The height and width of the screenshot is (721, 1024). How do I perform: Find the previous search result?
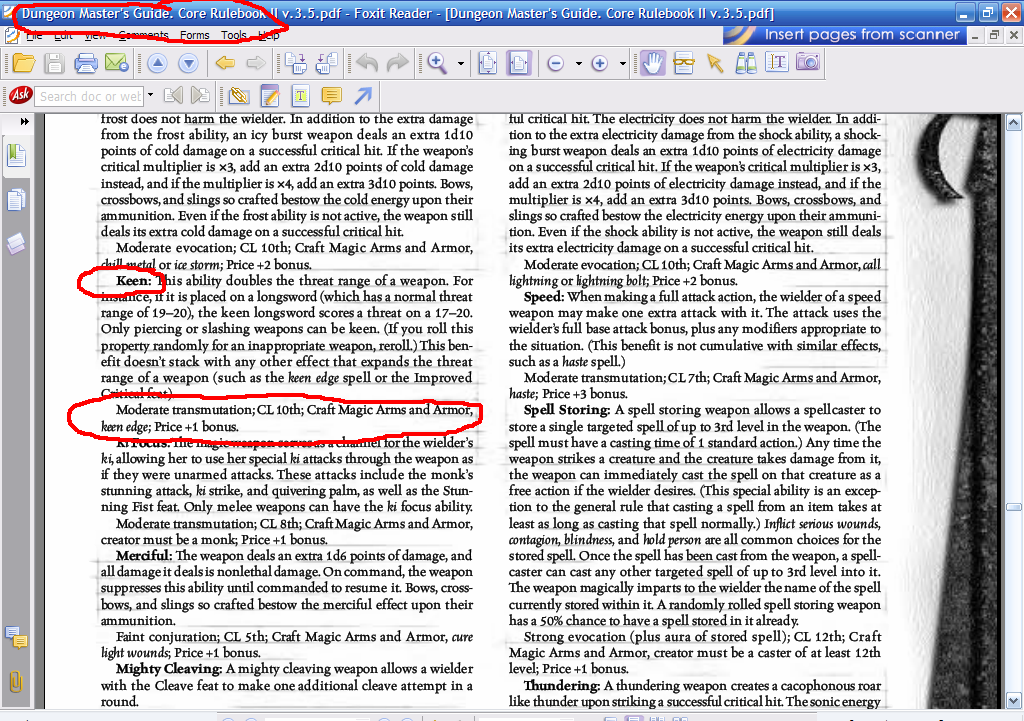click(173, 96)
